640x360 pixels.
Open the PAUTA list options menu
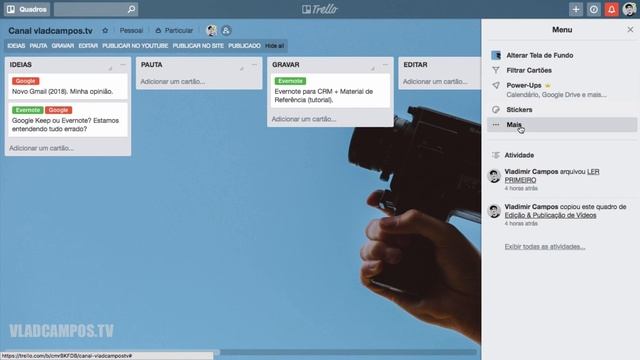254,64
